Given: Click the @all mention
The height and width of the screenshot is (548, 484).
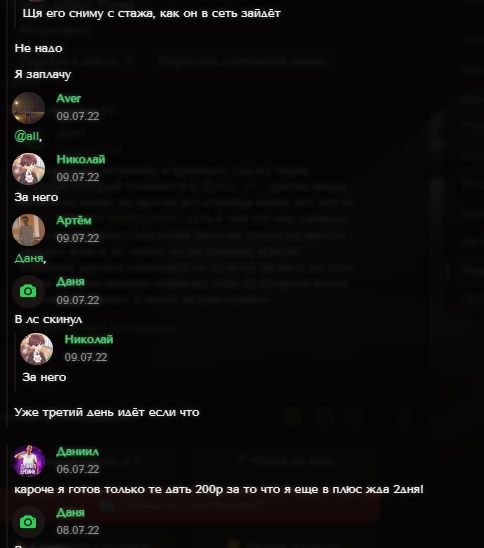Looking at the screenshot, I should [27, 136].
